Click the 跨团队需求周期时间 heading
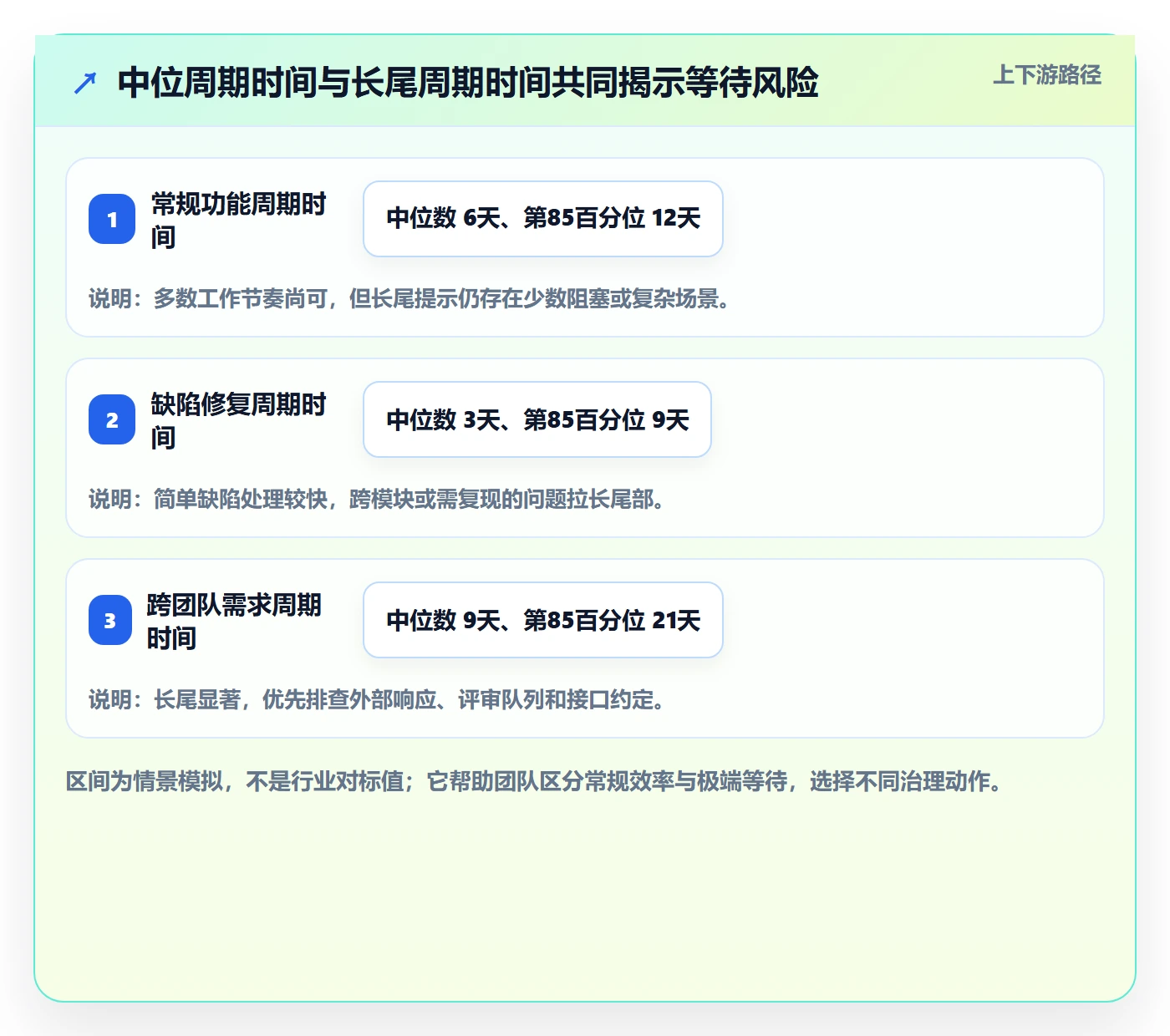1170x1036 pixels. click(234, 621)
